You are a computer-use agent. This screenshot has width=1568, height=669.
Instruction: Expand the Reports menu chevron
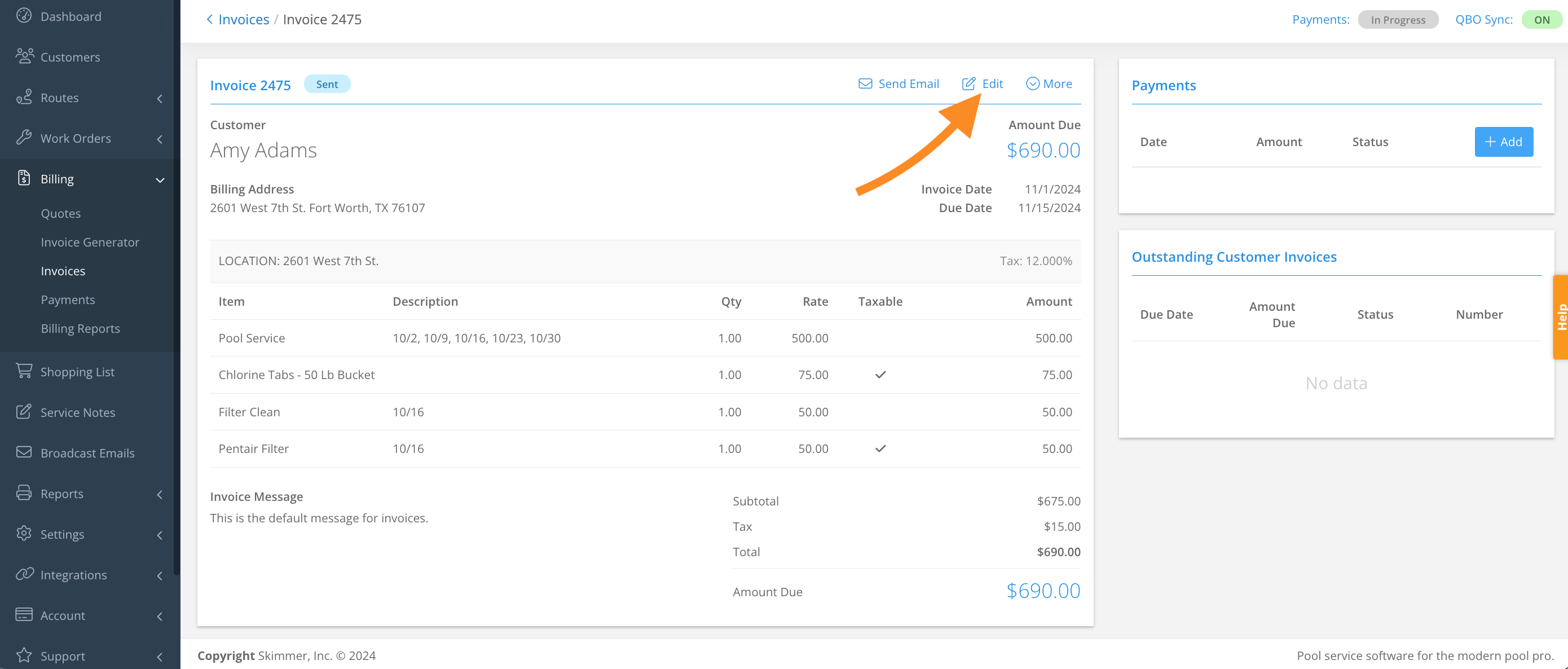point(160,494)
